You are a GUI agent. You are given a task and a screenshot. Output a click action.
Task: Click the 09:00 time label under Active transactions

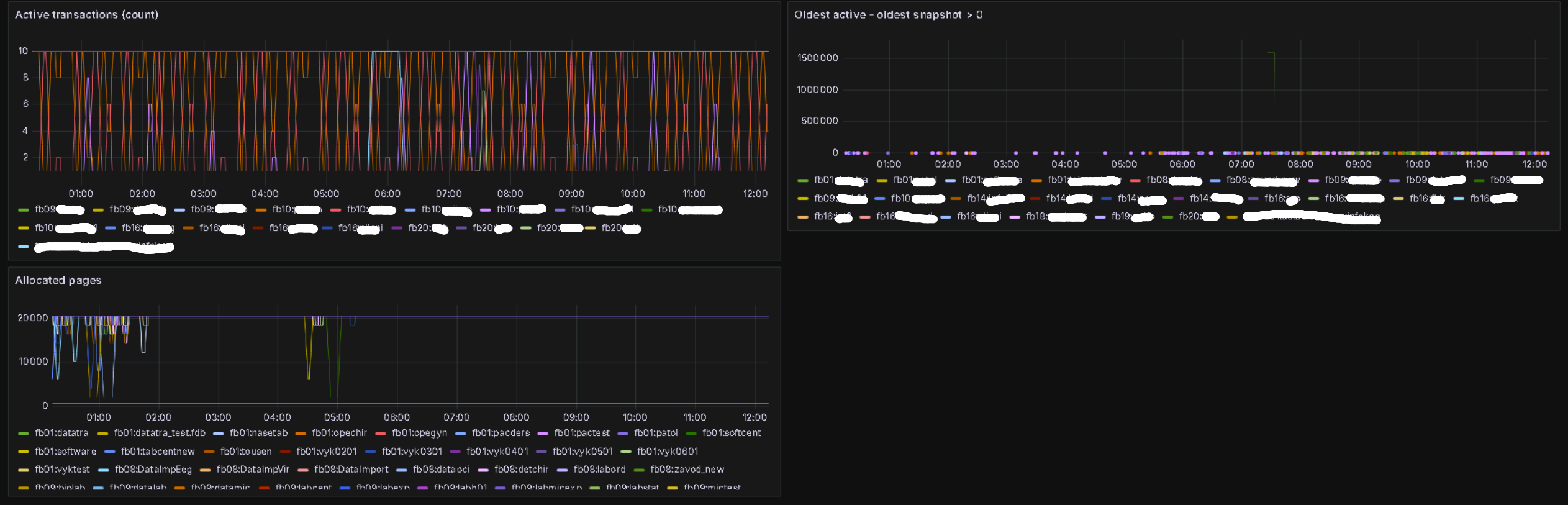click(x=571, y=194)
